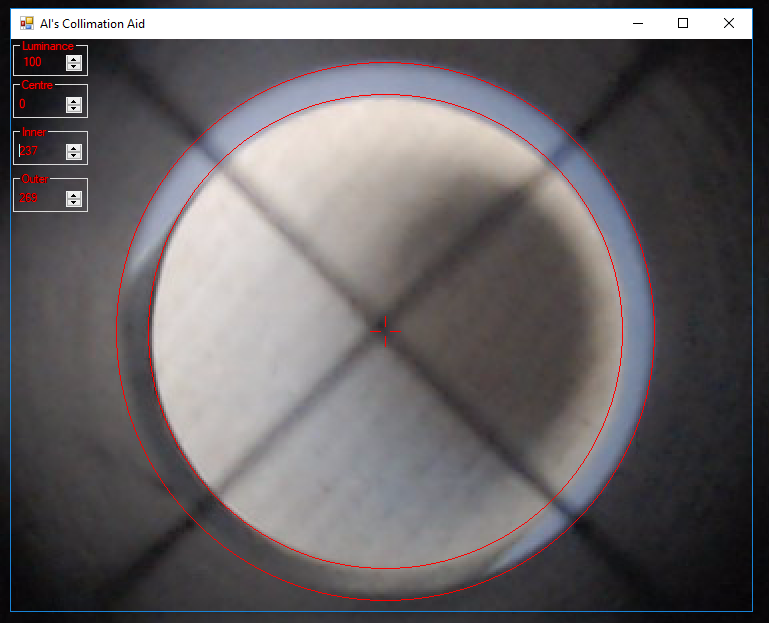Viewport: 769px width, 623px height.
Task: Decrease Outer circle radius with down arrow
Action: click(x=74, y=203)
